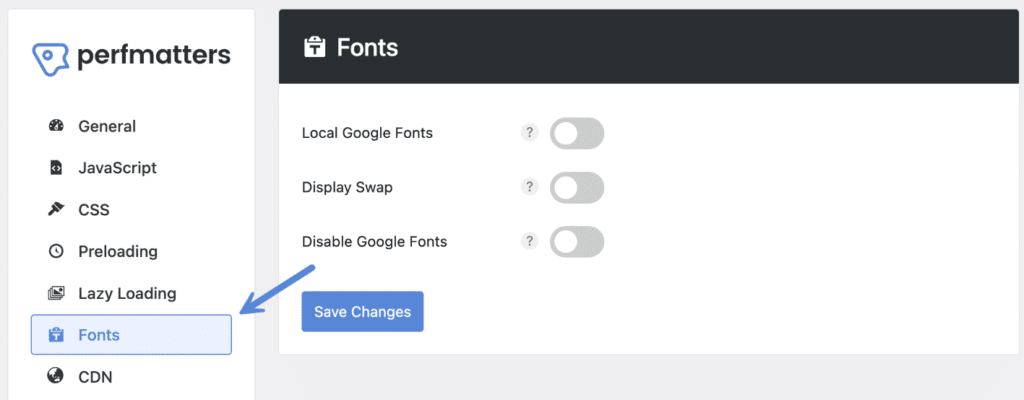Image resolution: width=1024 pixels, height=400 pixels.
Task: Show the Display Swap help question mark
Action: [x=529, y=187]
